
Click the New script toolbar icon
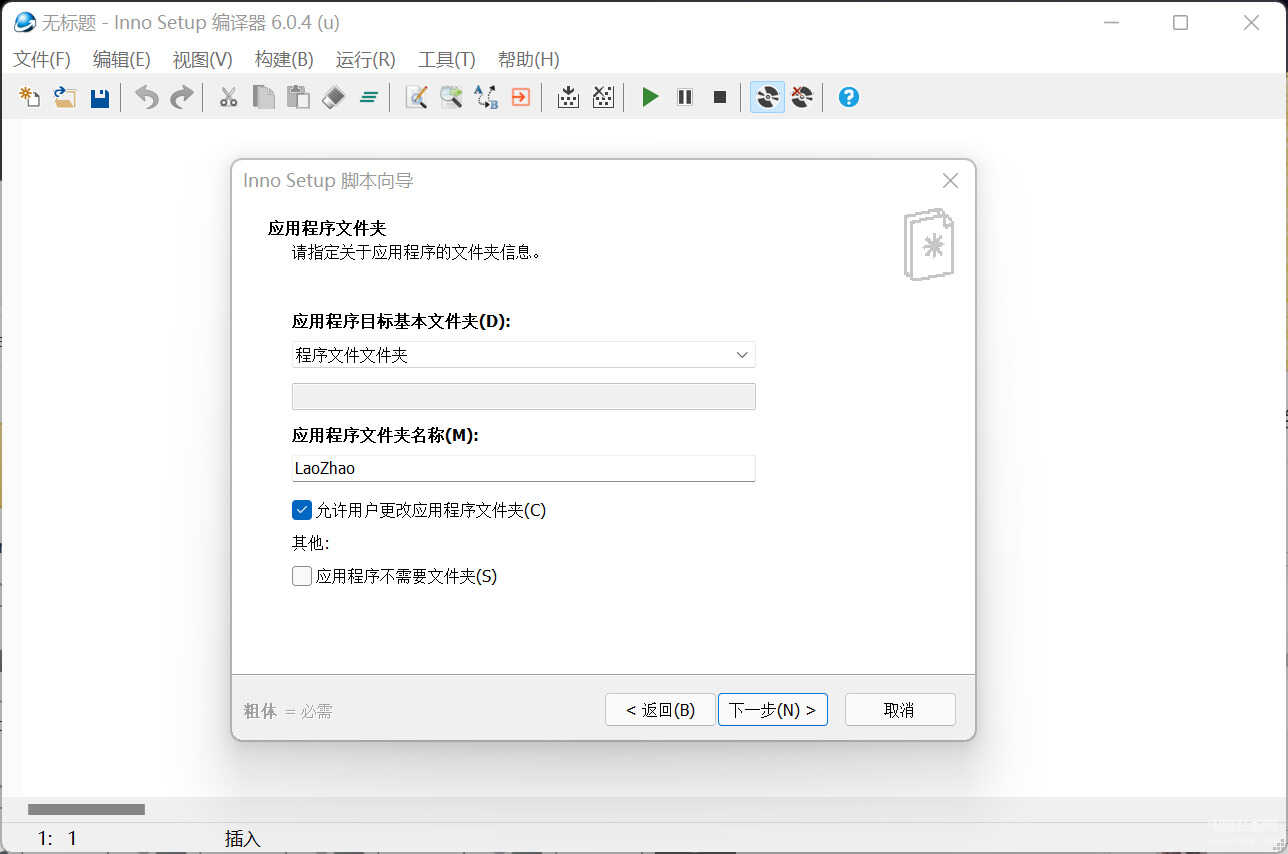tap(30, 97)
